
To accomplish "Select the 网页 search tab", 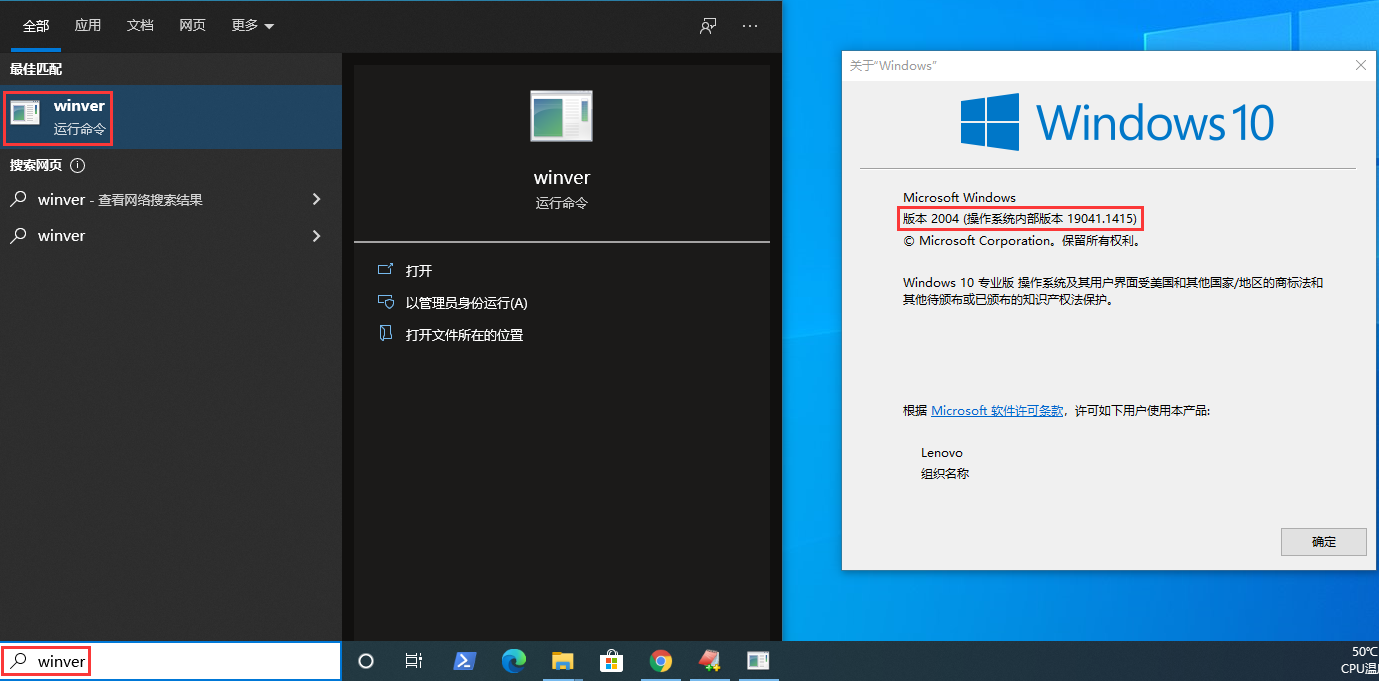I will click(192, 26).
